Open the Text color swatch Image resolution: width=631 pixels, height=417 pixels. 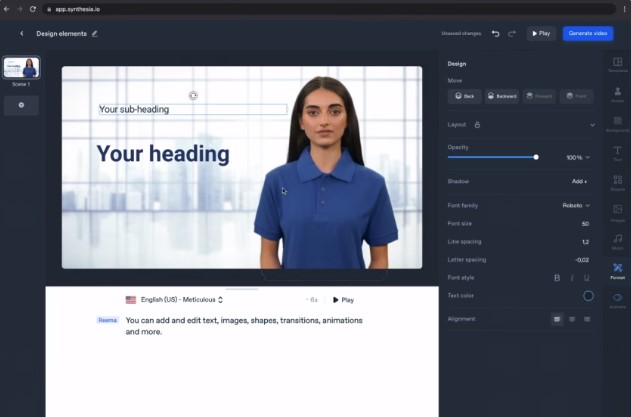588,296
